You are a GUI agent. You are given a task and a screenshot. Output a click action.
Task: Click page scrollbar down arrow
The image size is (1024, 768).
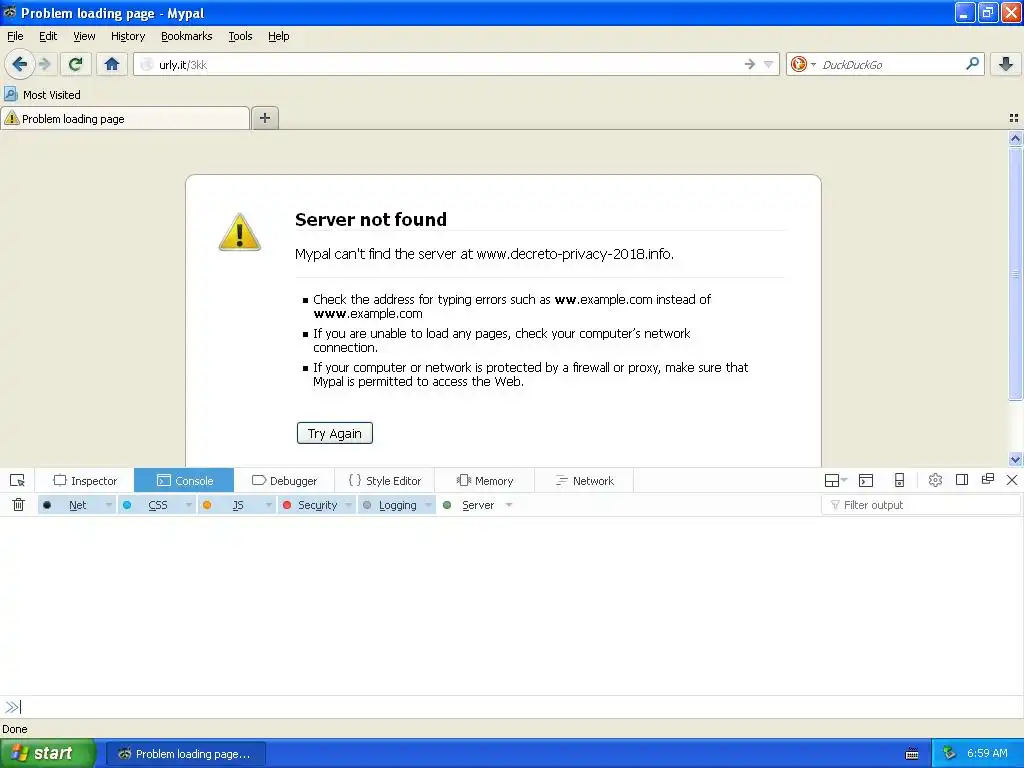[1015, 459]
